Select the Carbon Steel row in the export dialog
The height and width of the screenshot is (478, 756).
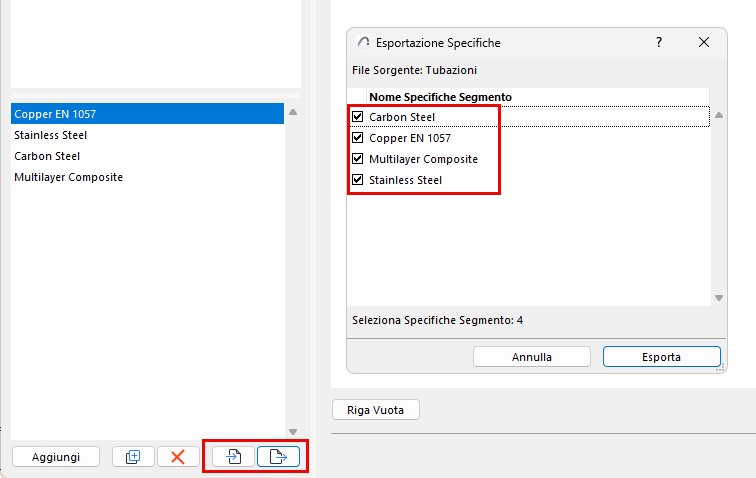pos(529,117)
